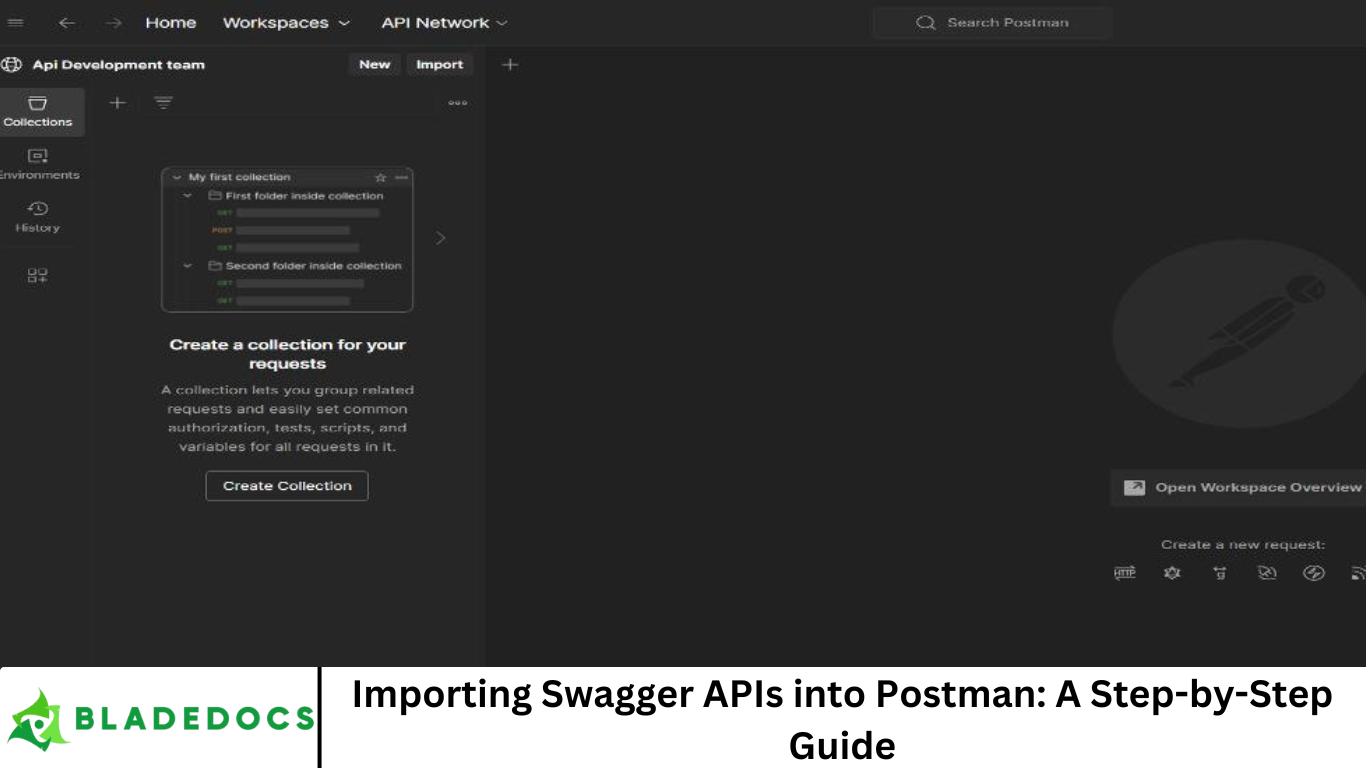Click the filter collections icon
1366x768 pixels.
click(x=163, y=102)
